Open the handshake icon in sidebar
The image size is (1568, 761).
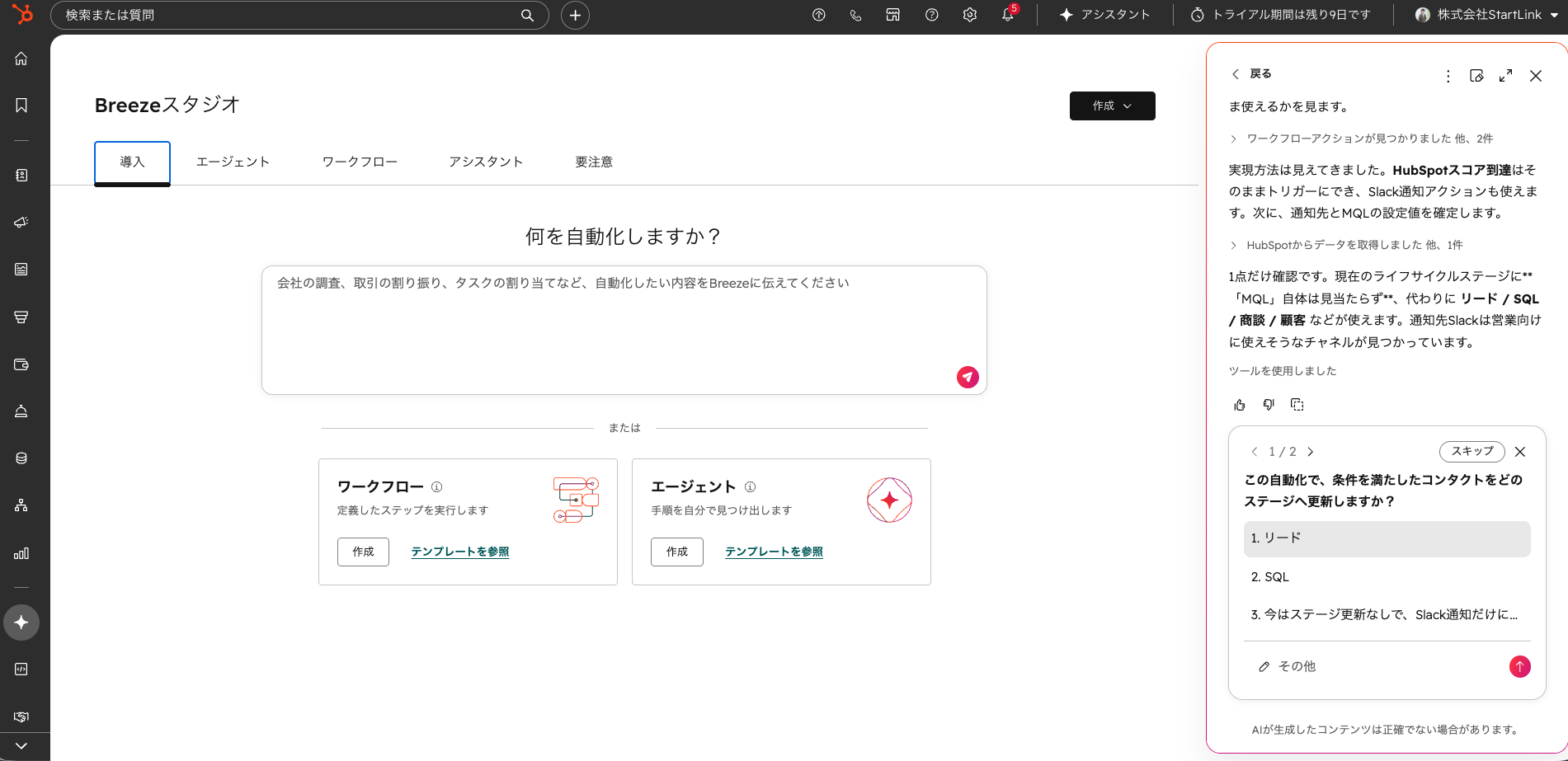21,716
